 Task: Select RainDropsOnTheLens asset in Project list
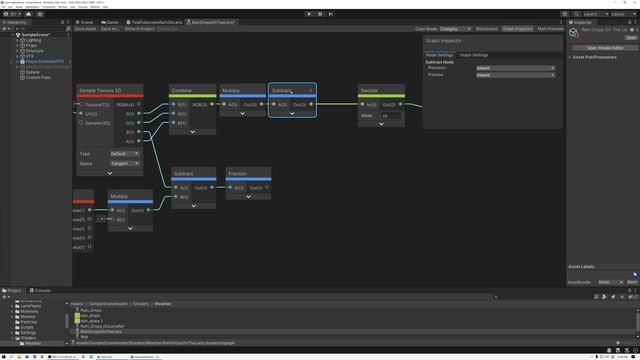coord(101,332)
